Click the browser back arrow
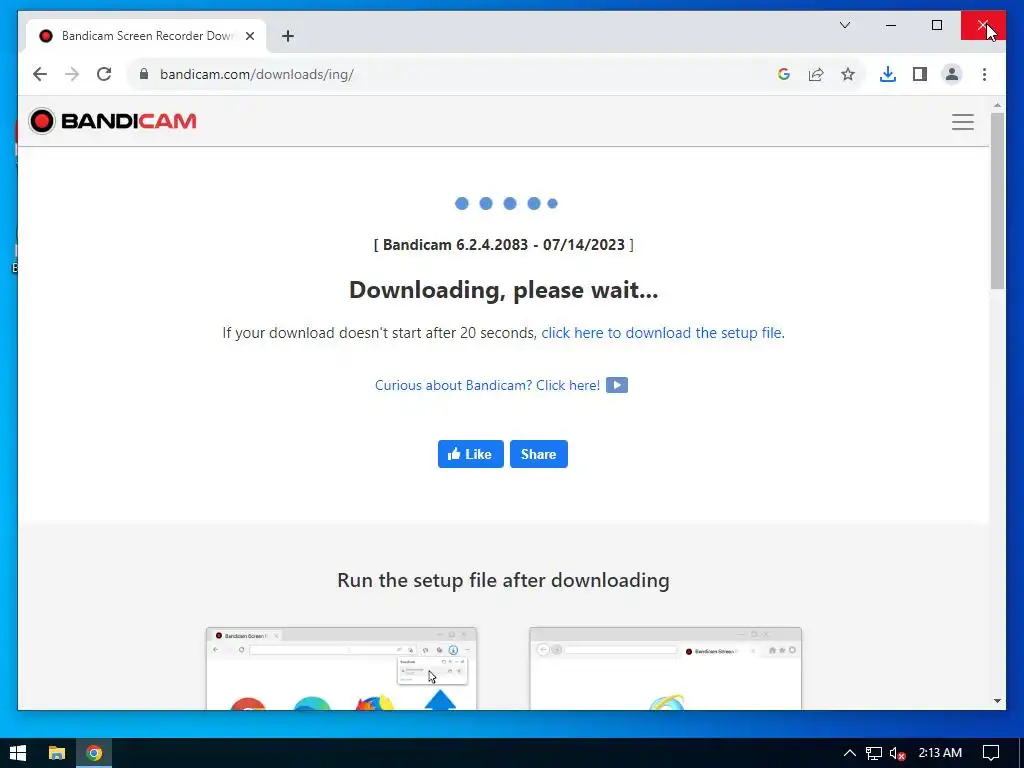Viewport: 1024px width, 768px height. tap(40, 74)
